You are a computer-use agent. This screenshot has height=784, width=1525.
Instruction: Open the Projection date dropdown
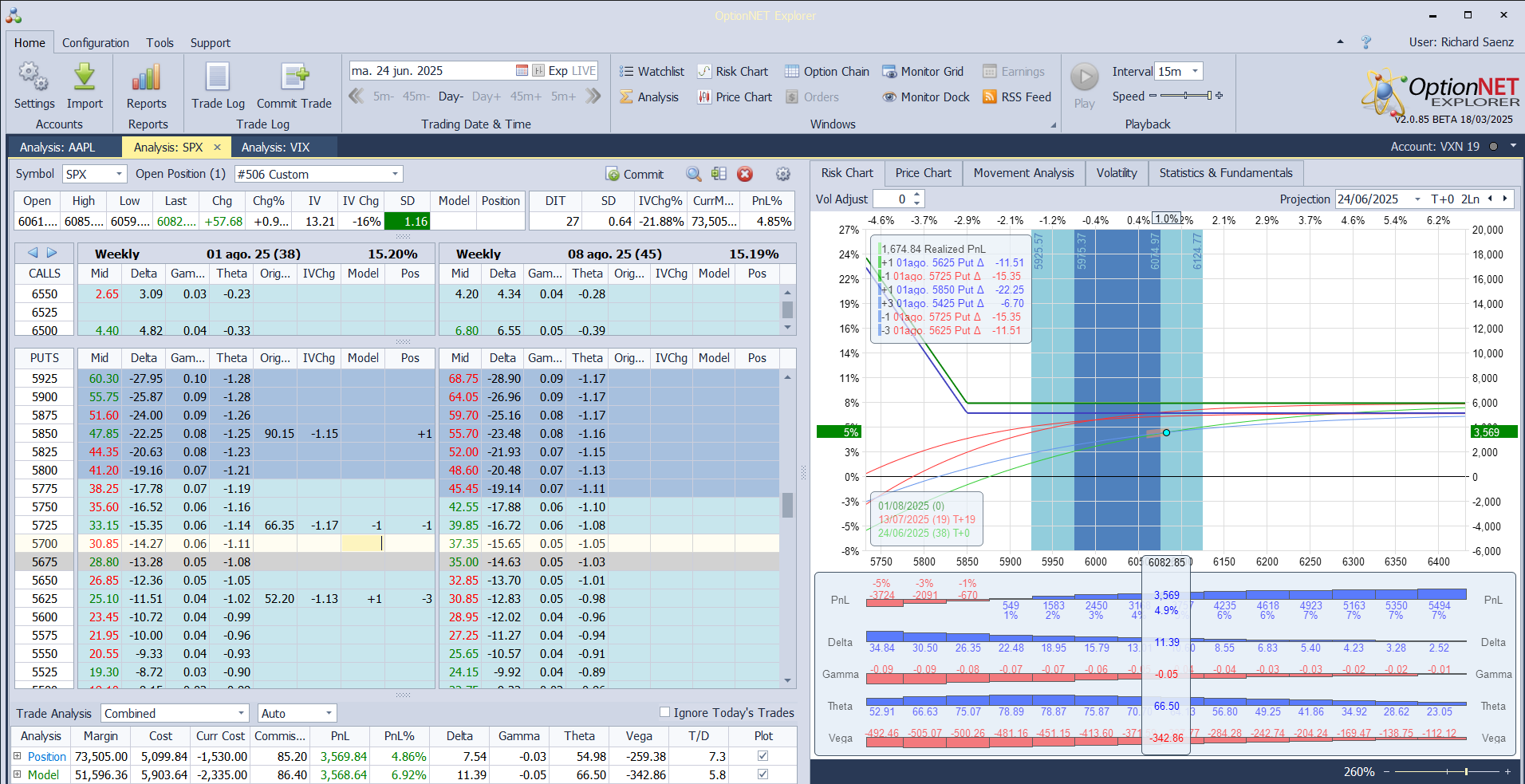tap(1417, 199)
